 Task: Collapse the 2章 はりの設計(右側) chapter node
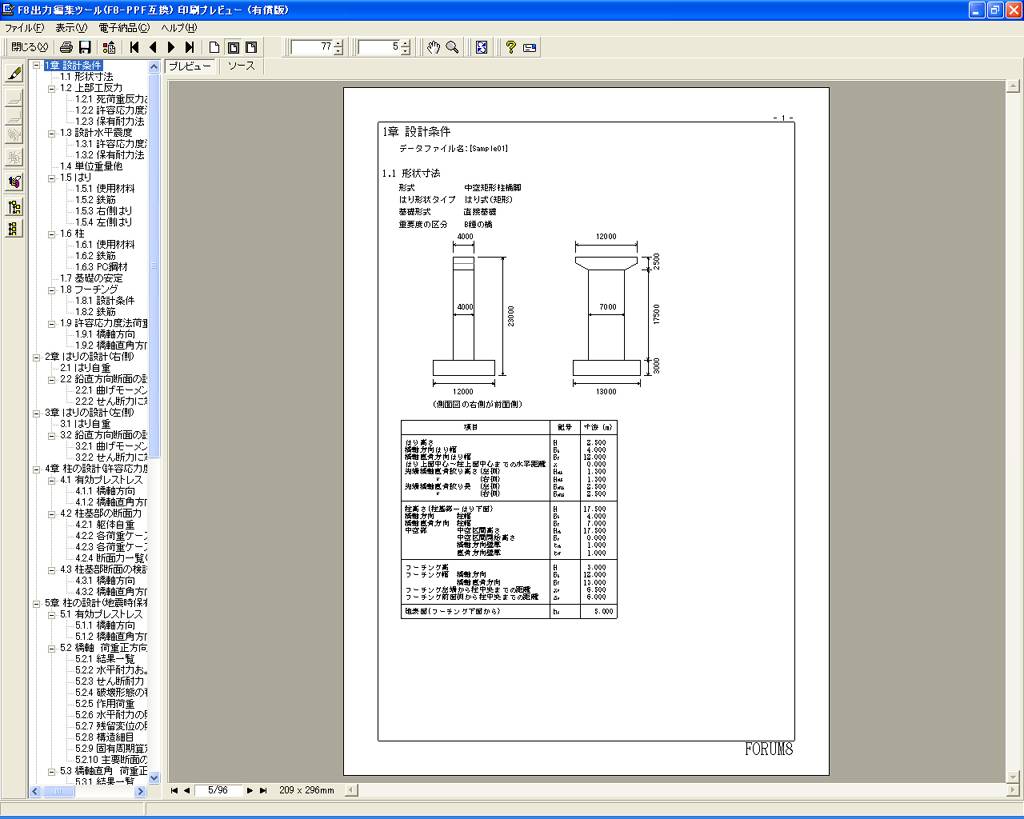click(37, 357)
